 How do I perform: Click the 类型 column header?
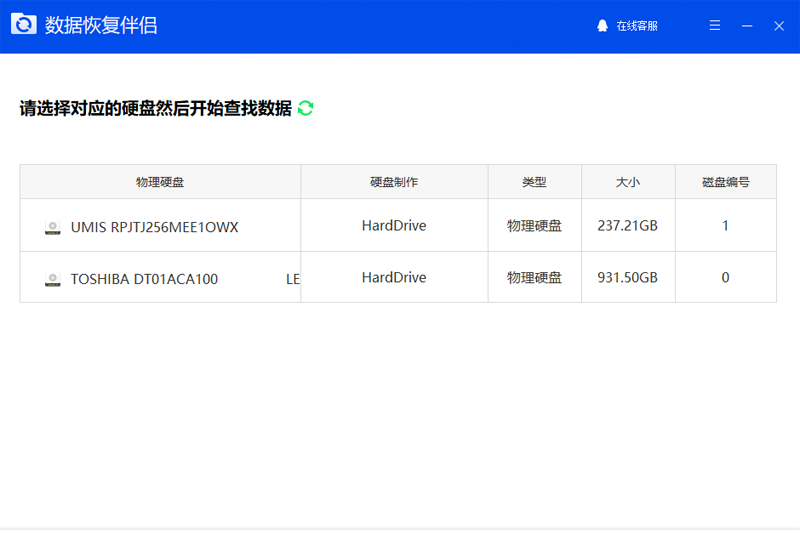click(534, 182)
